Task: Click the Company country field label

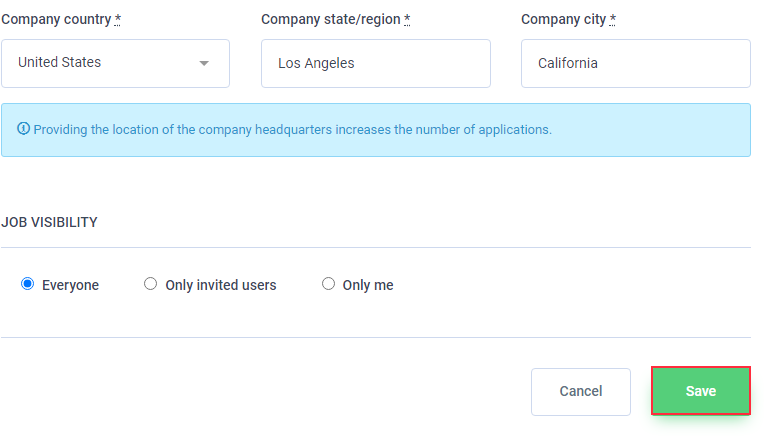Action: [56, 19]
